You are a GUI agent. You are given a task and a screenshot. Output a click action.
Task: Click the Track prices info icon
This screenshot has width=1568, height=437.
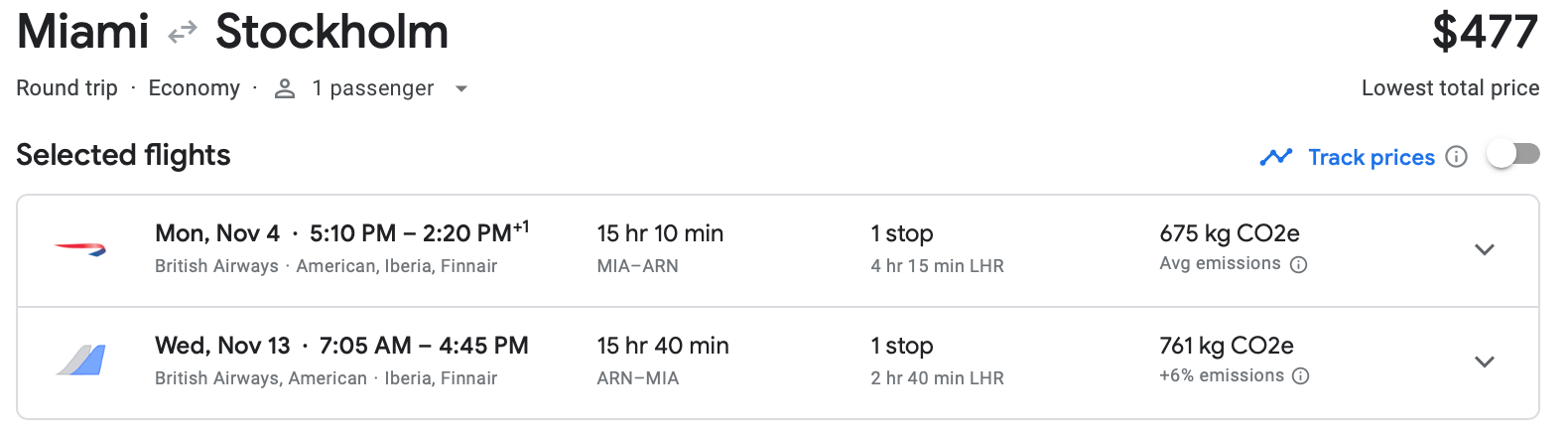[1456, 157]
